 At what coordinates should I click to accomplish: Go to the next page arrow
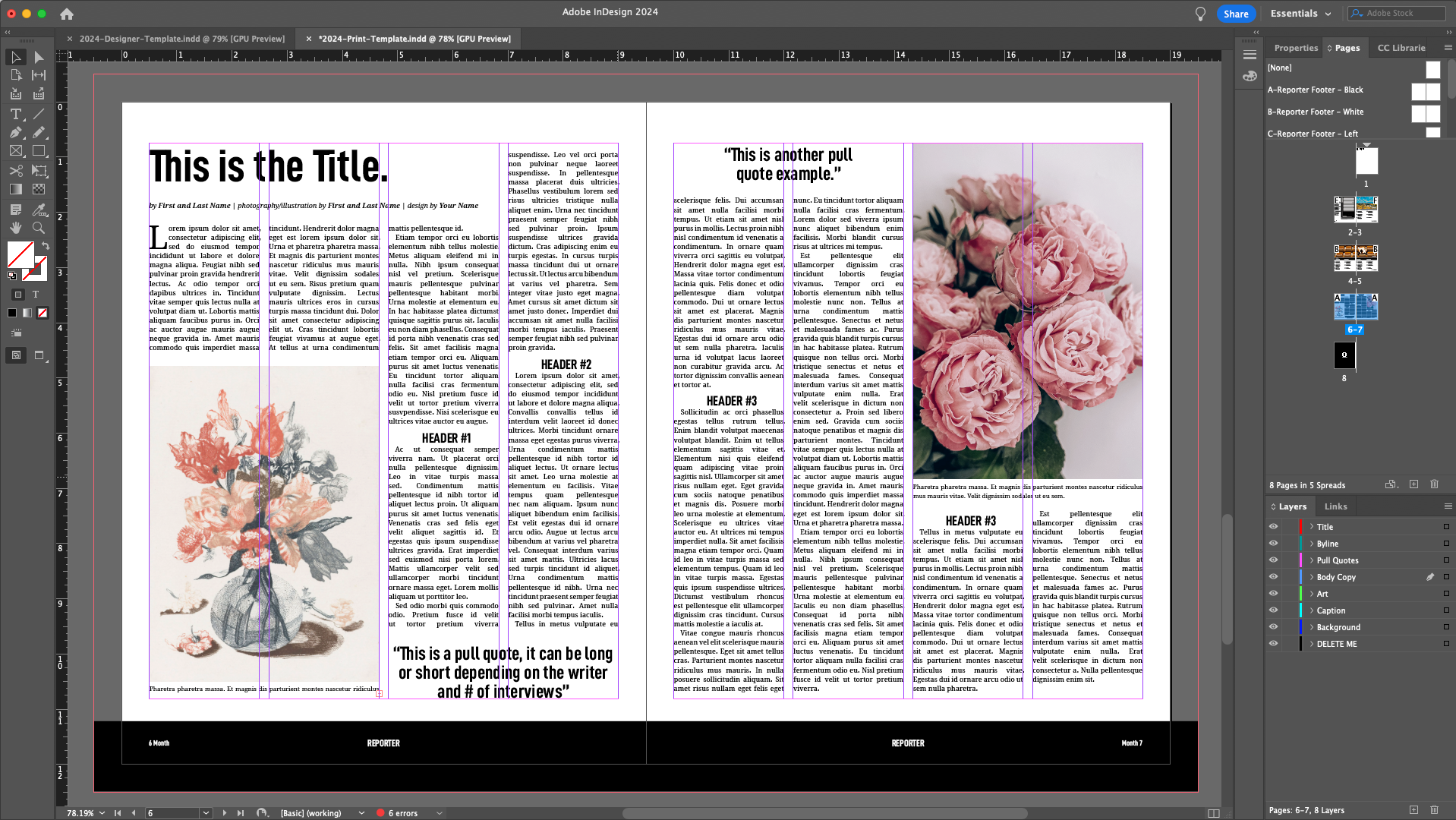[x=225, y=813]
